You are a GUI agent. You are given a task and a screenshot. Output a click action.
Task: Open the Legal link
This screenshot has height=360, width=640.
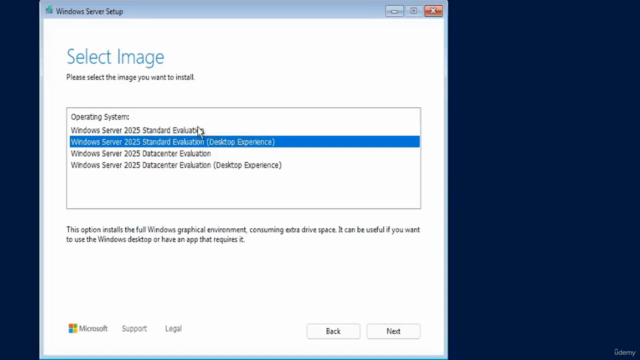[x=173, y=329]
